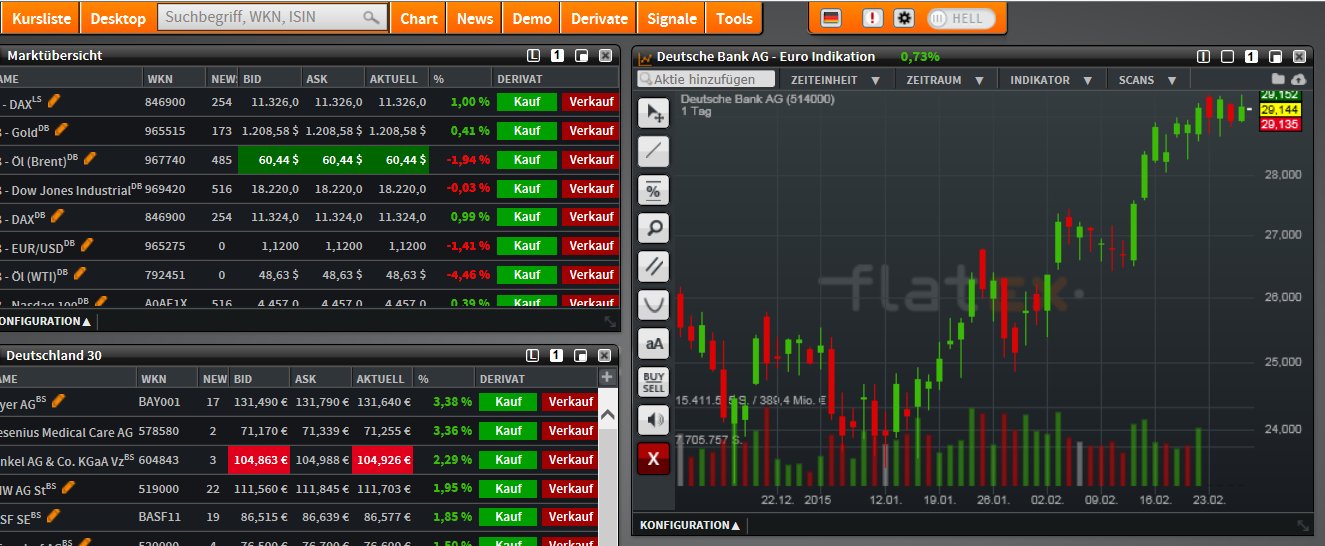Open the folder icon in chart toolbar
Viewport: 1325px width, 546px height.
tap(1278, 79)
